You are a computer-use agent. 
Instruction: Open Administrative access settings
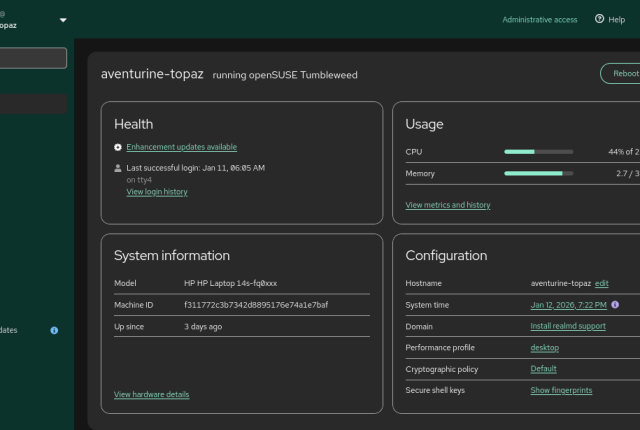(x=540, y=20)
